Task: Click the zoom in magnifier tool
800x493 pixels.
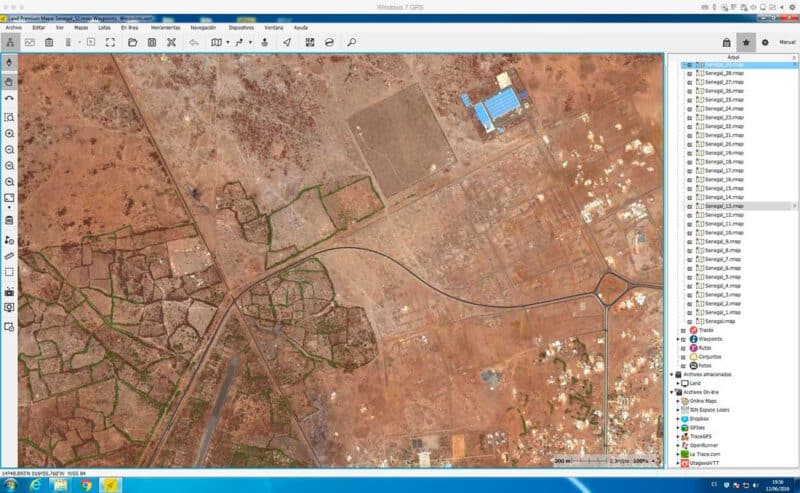Action: 9,134
